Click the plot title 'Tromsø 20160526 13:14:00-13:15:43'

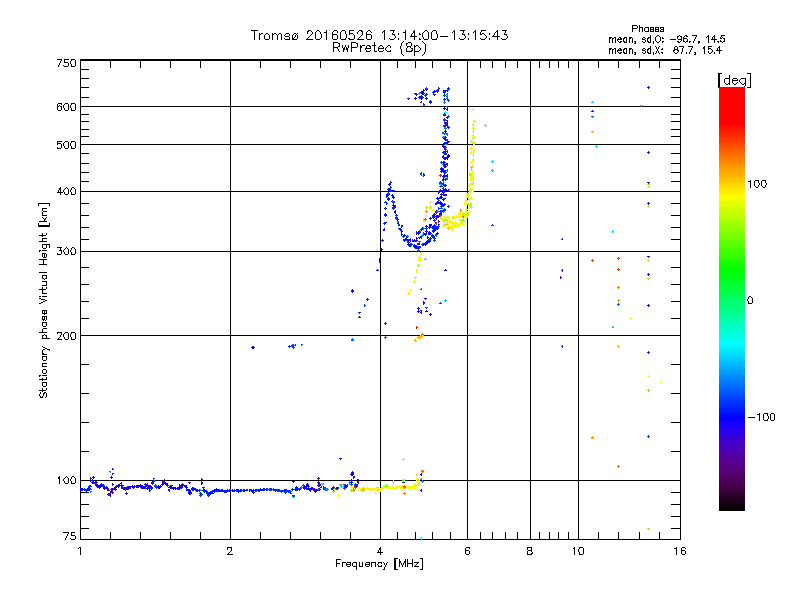point(379,35)
